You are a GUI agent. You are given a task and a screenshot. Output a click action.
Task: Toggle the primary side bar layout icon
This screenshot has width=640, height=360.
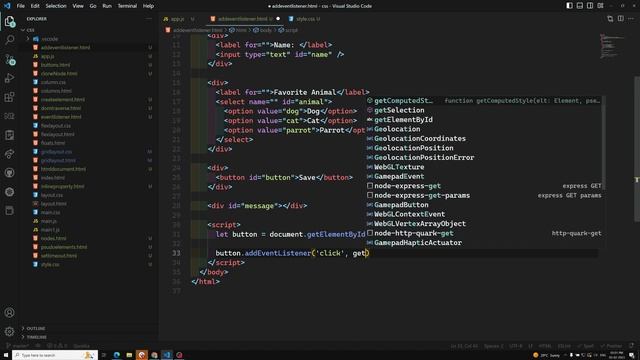[569, 6]
